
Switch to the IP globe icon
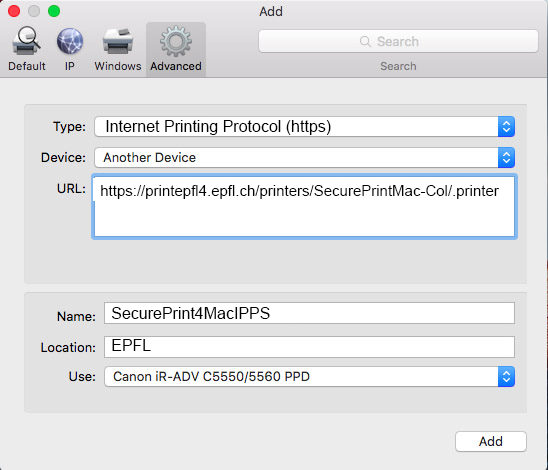(70, 41)
